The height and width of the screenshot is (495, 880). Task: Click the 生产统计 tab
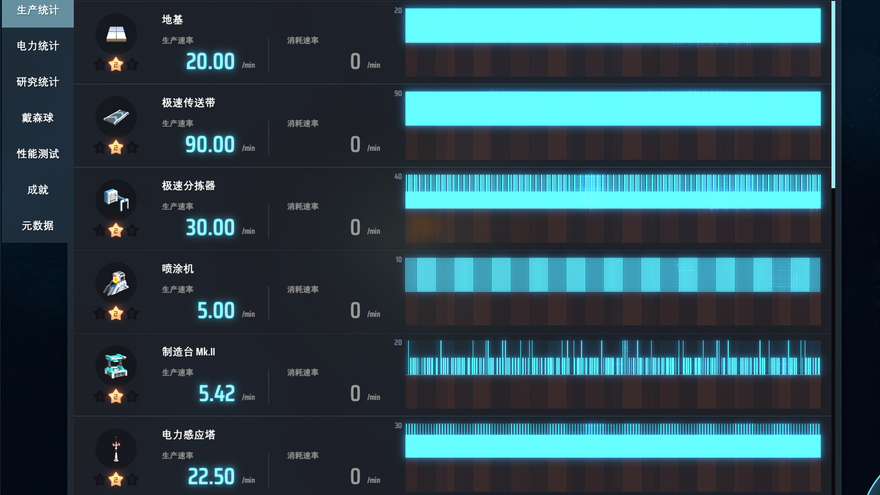tap(37, 10)
